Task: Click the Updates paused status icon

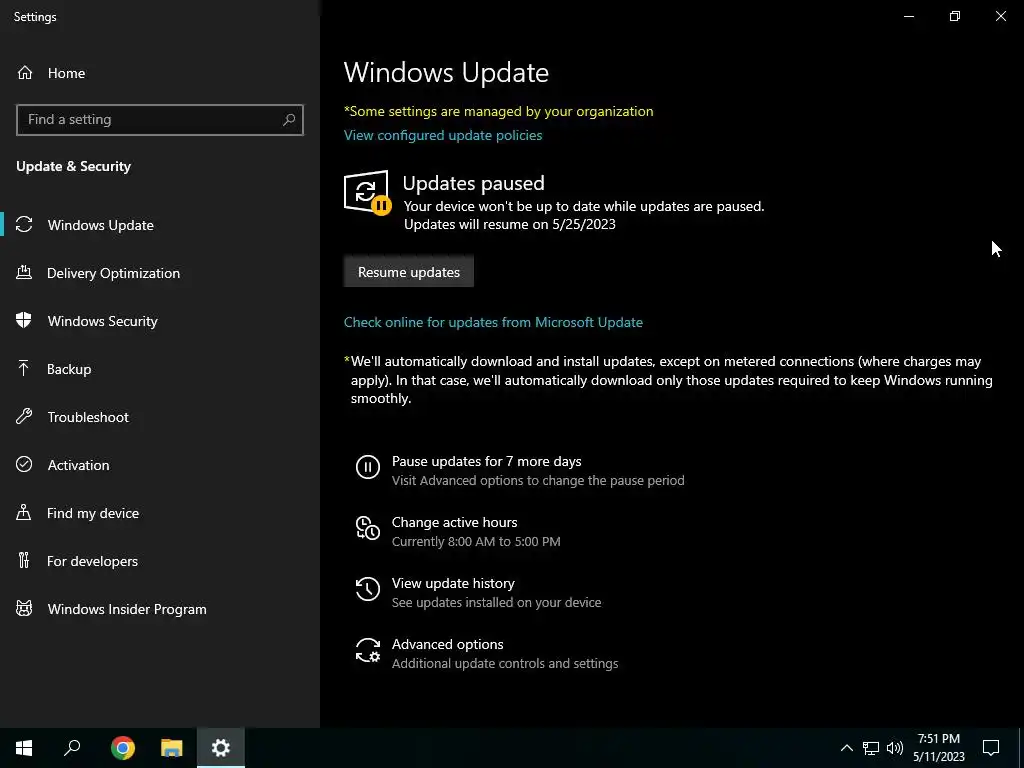Action: tap(368, 192)
